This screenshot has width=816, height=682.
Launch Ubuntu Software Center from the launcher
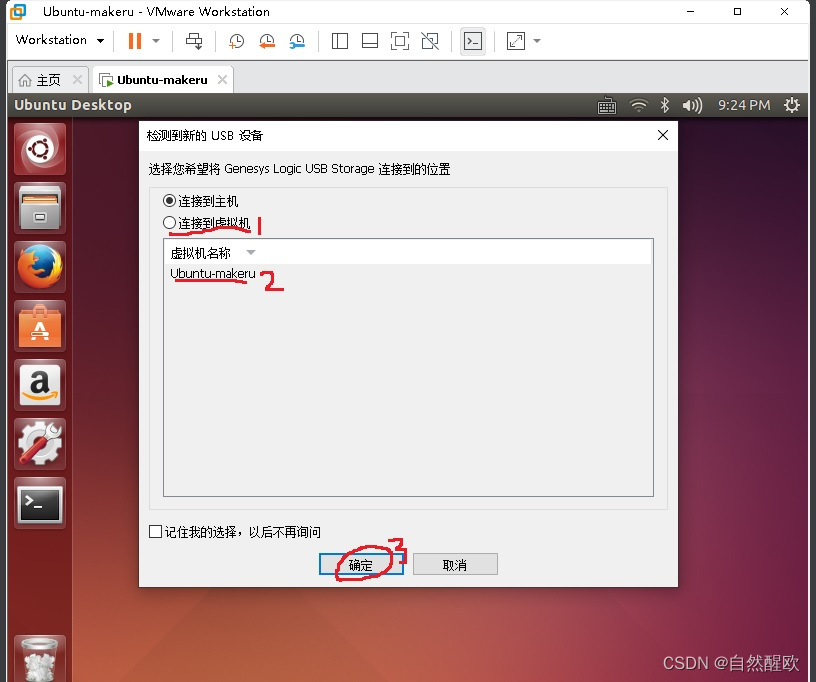coord(40,325)
